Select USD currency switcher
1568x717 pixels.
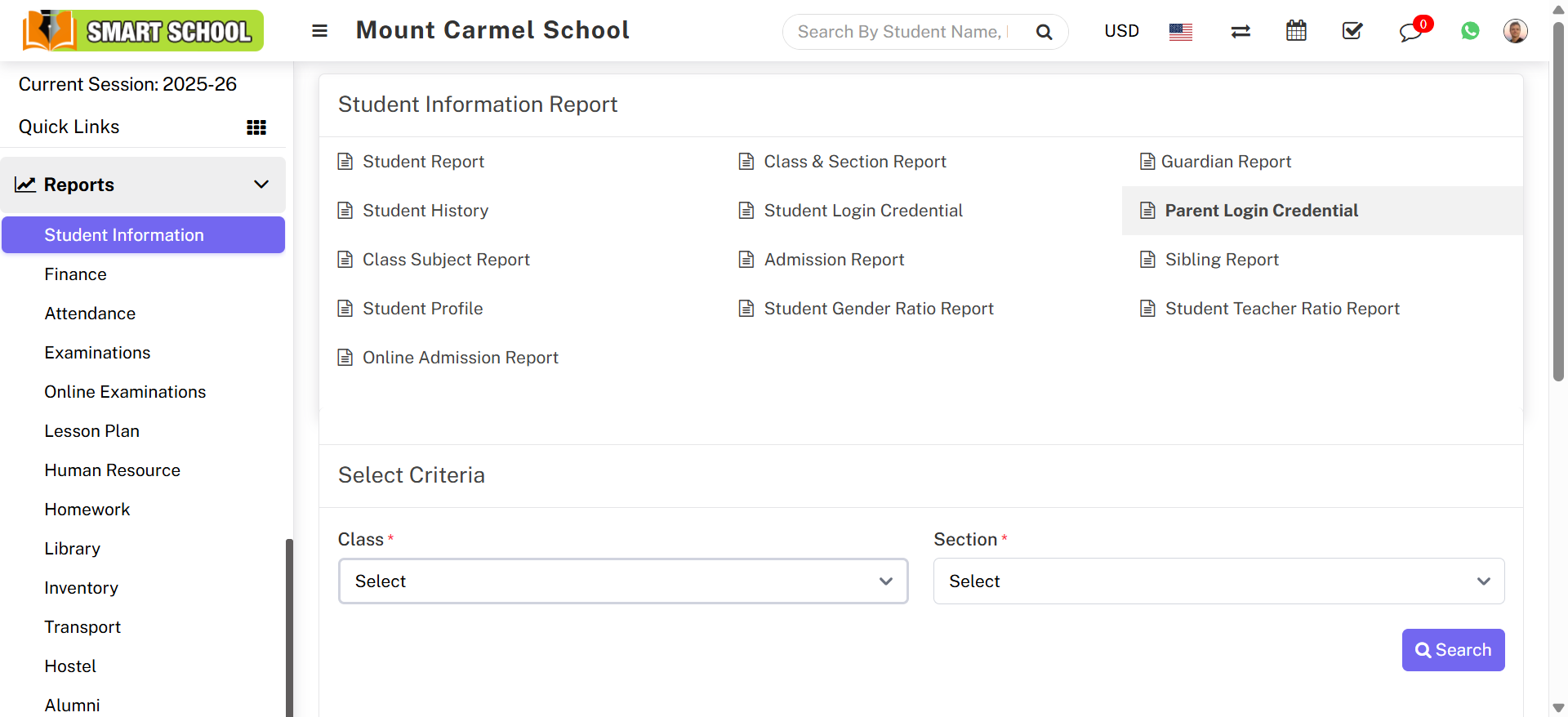point(1121,31)
